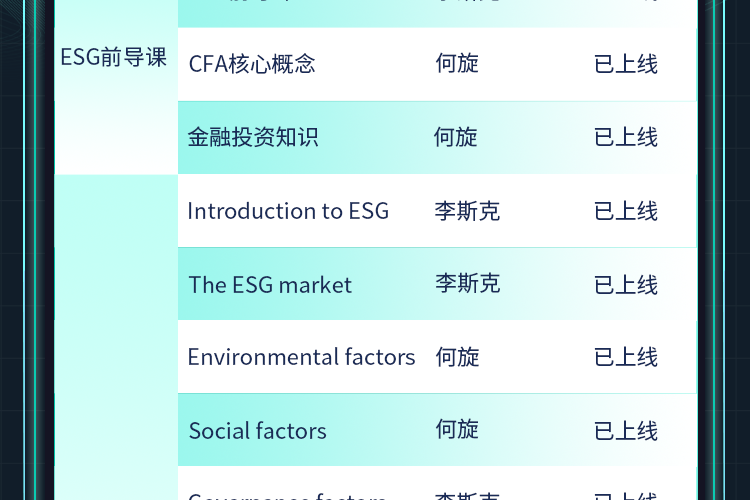This screenshot has width=750, height=500.
Task: Open the Social factors course
Action: click(x=258, y=431)
